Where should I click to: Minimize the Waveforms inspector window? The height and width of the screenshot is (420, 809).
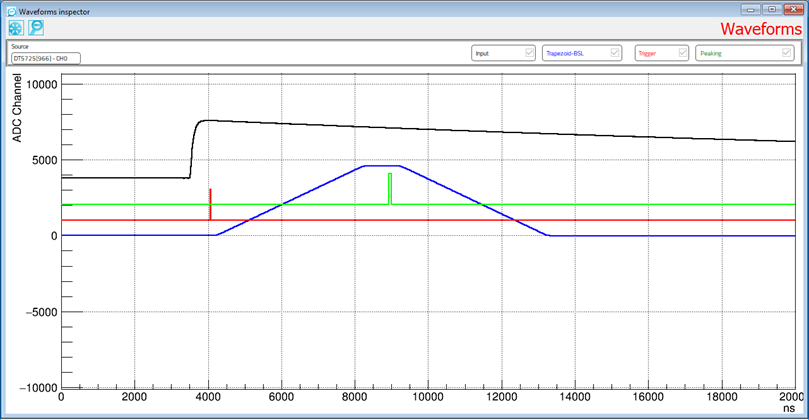pos(750,9)
